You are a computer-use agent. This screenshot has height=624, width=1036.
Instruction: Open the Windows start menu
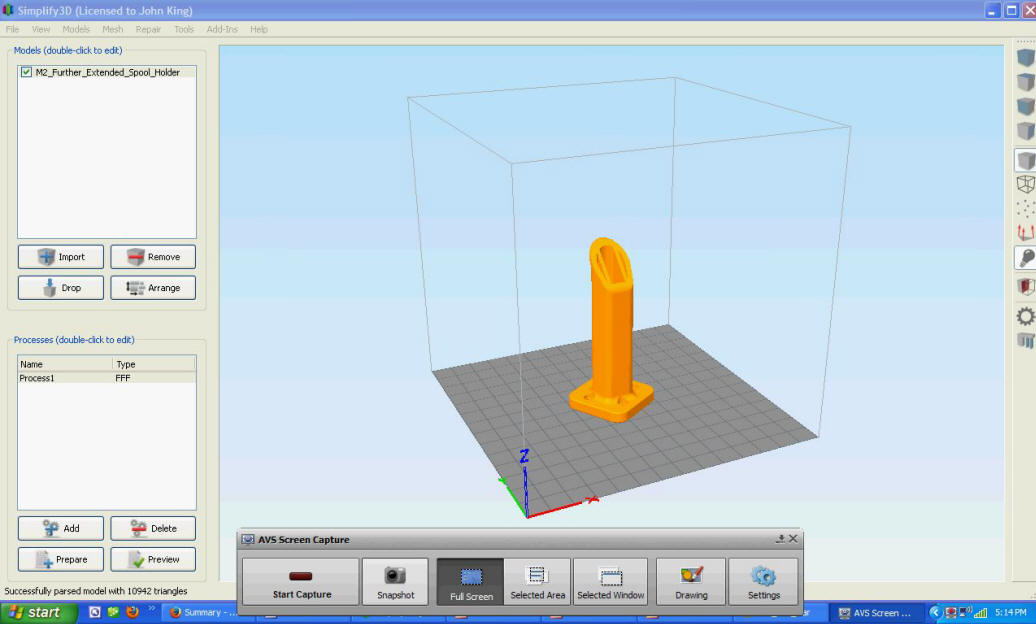[36, 612]
